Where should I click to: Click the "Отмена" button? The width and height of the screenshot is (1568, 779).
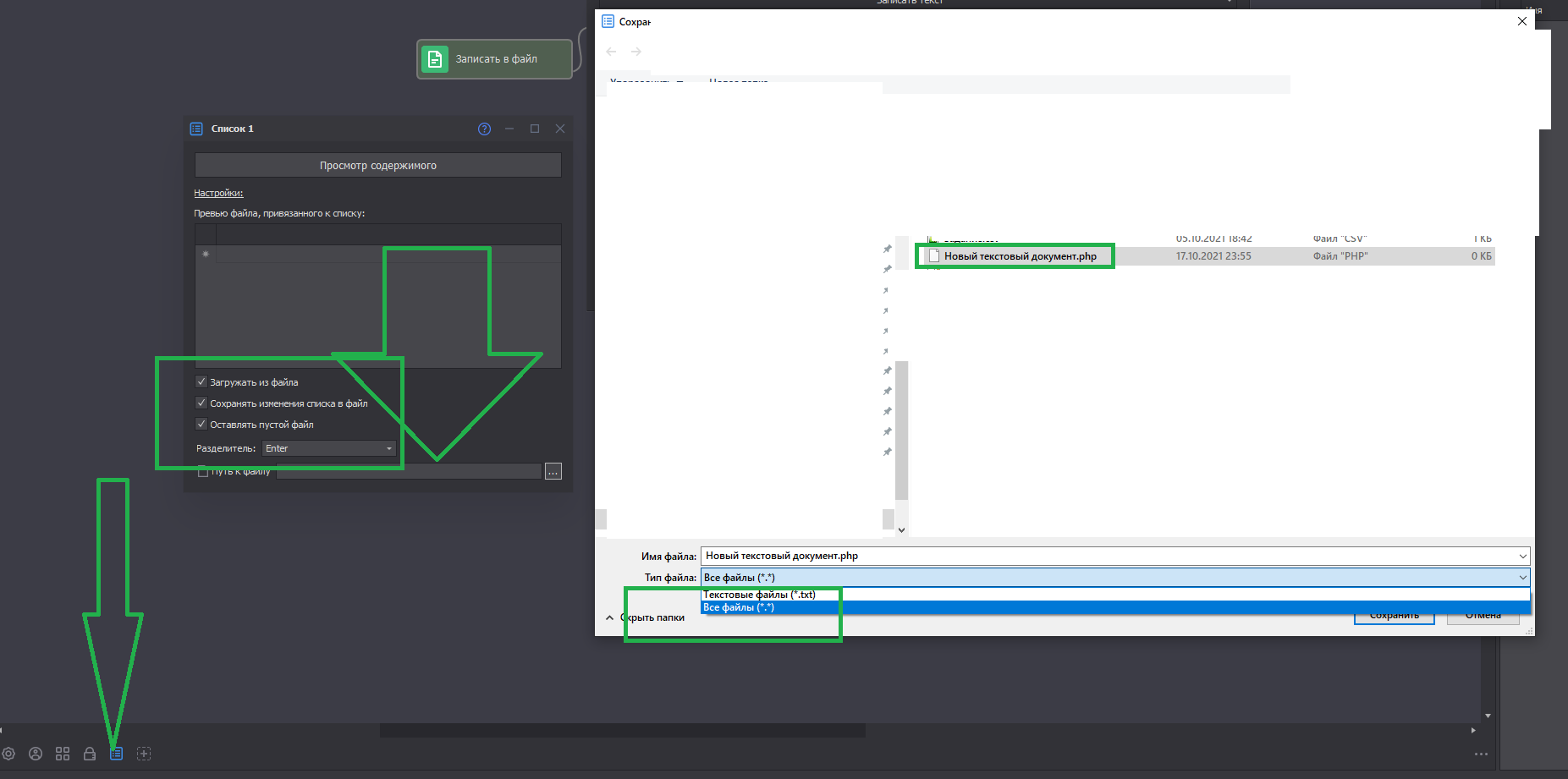pos(1483,616)
